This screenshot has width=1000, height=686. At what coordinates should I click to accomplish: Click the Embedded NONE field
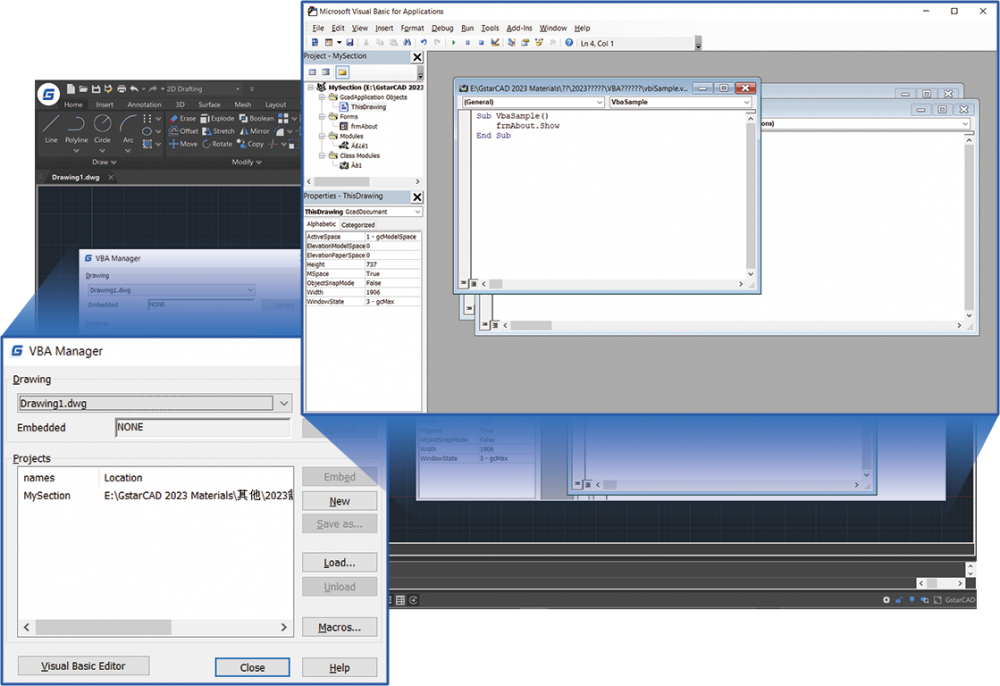[x=203, y=427]
